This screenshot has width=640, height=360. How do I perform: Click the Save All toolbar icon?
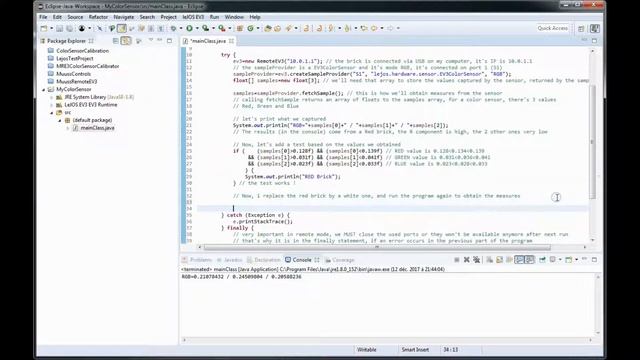69,28
